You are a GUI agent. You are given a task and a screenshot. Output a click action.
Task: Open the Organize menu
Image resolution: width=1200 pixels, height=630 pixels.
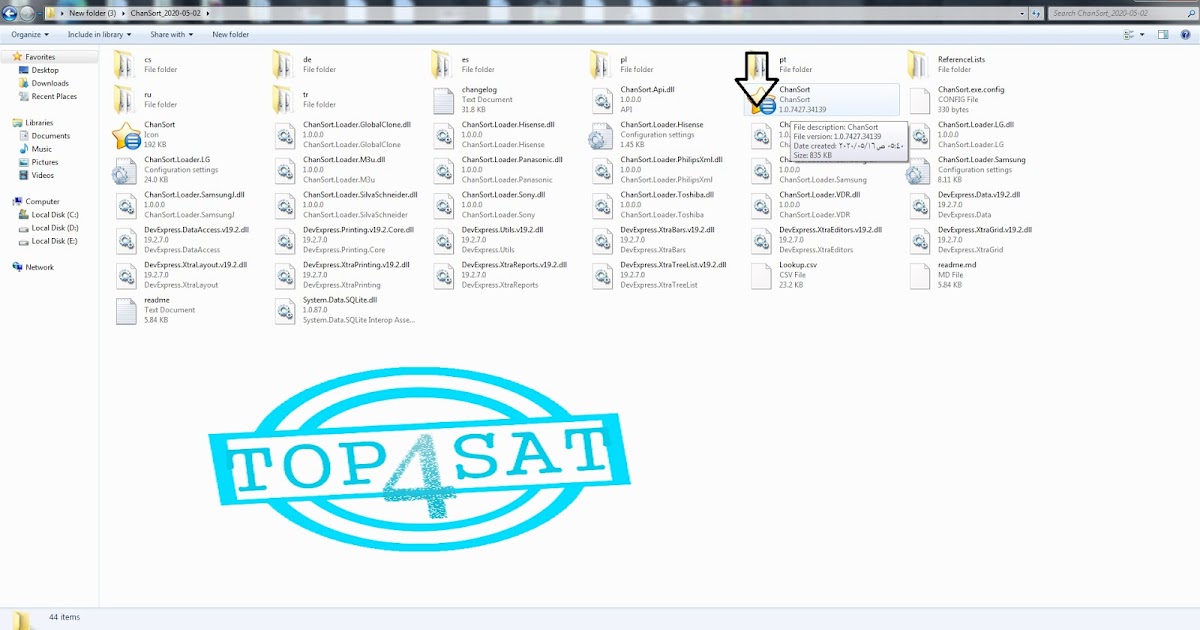[x=29, y=34]
